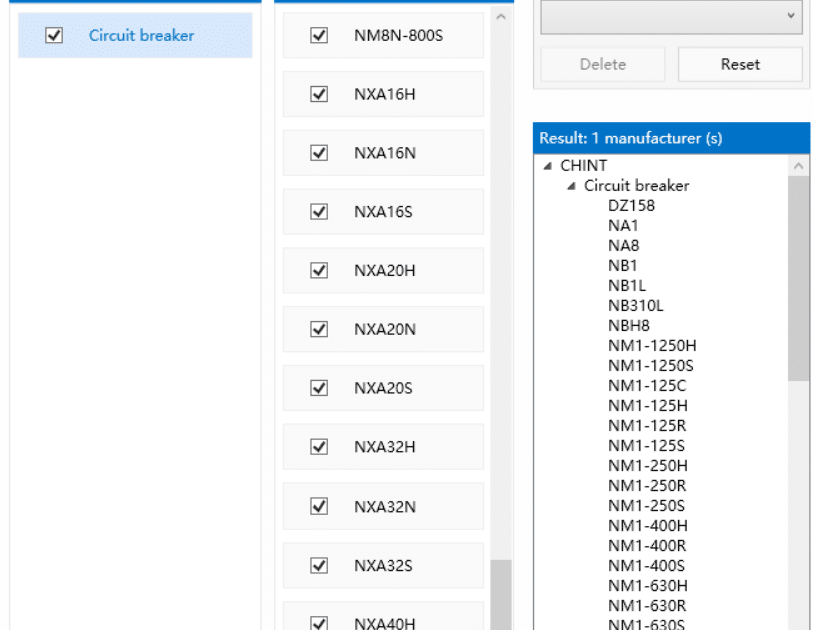Select Circuit breaker in the result tree
Viewport: 813px width, 630px height.
tap(636, 186)
